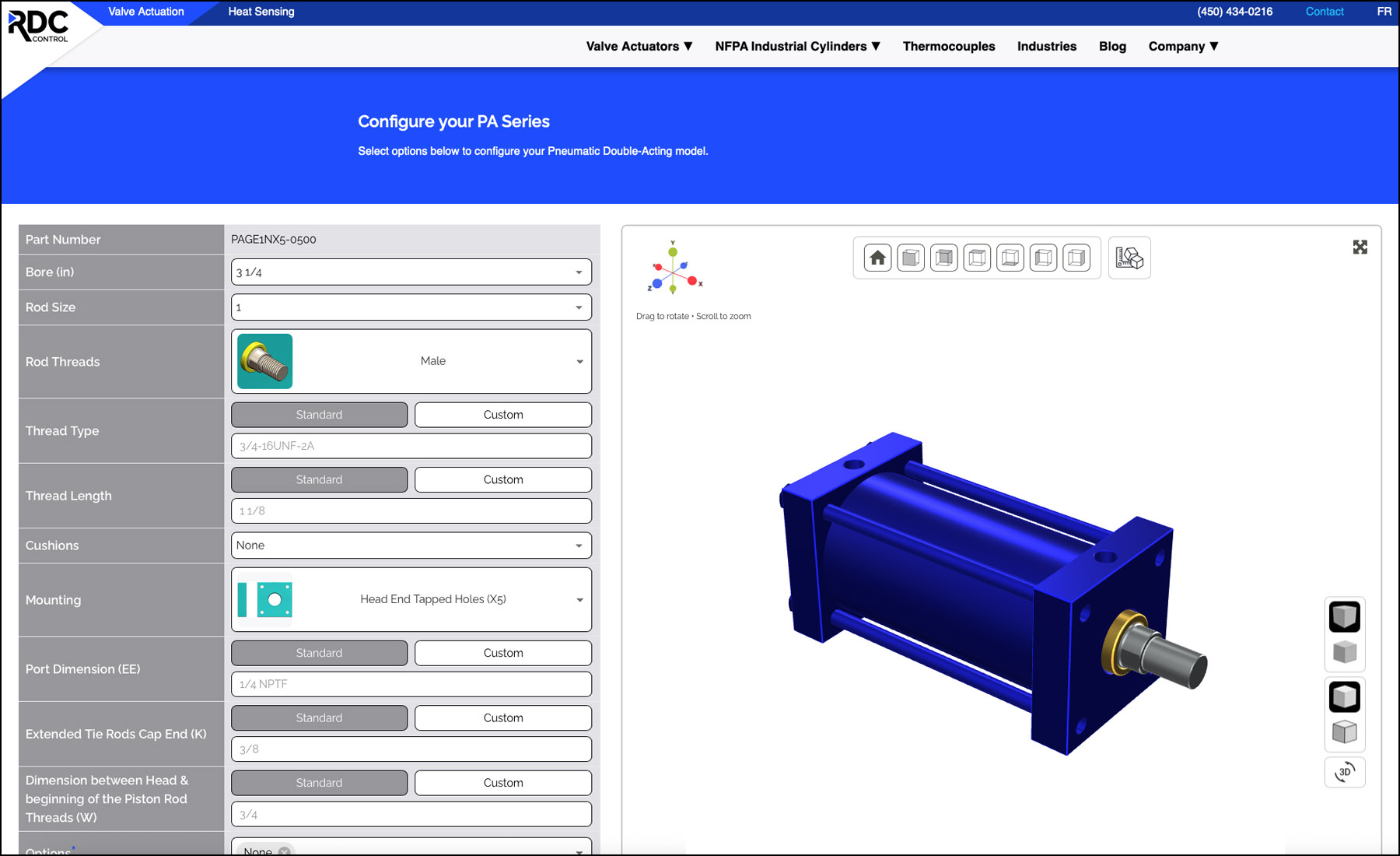The height and width of the screenshot is (856, 1400).
Task: Select the orthographic projection cube icon
Action: coord(1345,652)
